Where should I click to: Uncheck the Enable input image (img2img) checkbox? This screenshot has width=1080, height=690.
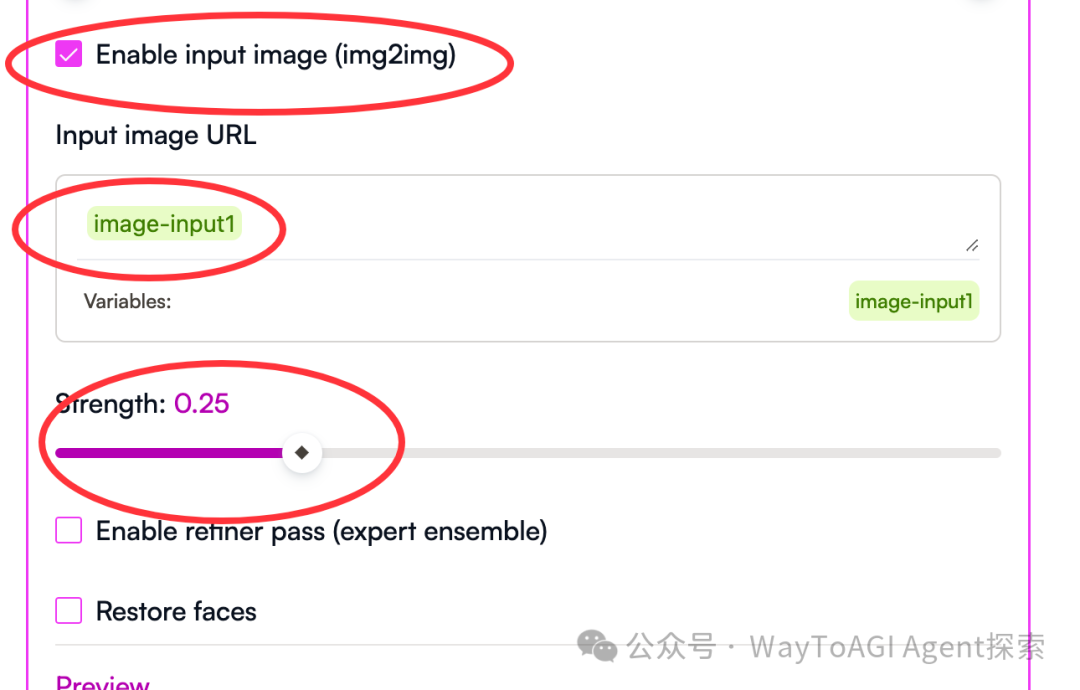click(69, 54)
